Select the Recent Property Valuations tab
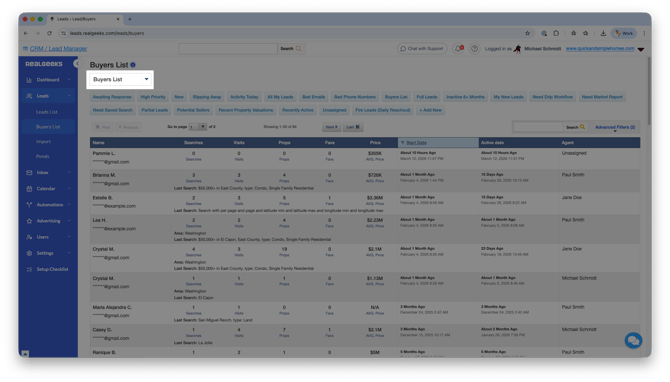The width and height of the screenshot is (670, 382). coord(246,110)
